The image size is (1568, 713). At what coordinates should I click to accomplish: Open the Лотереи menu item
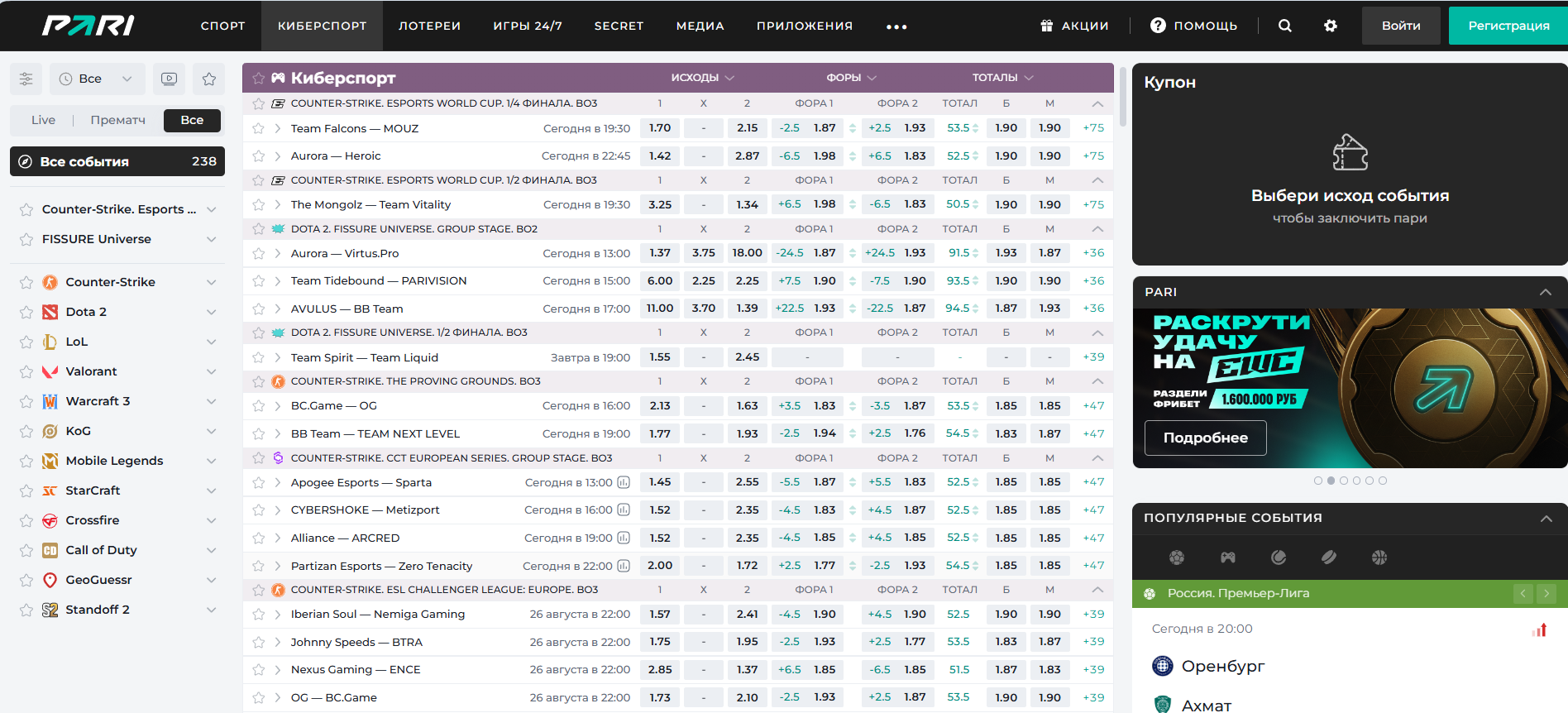[429, 26]
